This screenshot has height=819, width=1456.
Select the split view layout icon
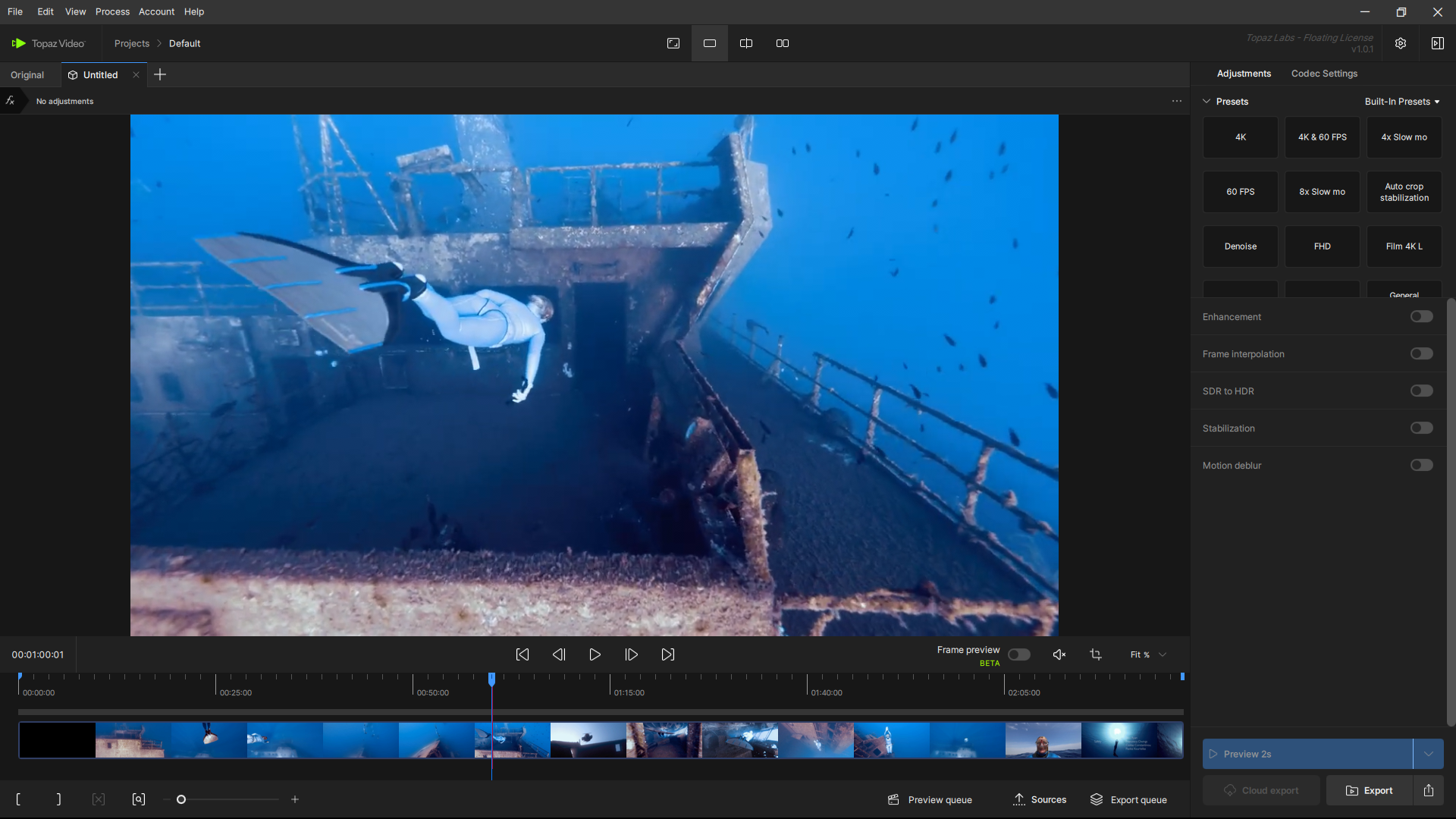(x=746, y=43)
